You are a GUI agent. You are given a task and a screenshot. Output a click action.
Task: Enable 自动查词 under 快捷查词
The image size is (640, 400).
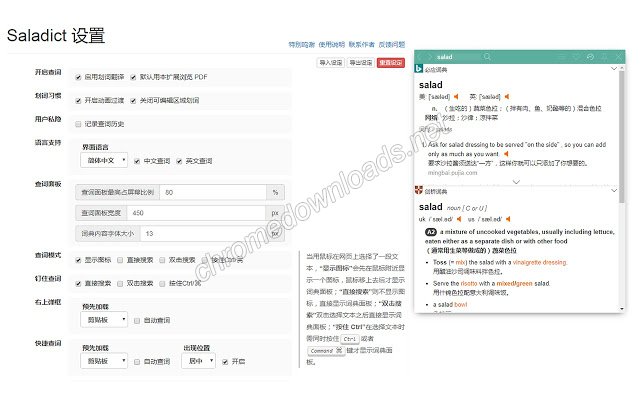click(x=137, y=362)
